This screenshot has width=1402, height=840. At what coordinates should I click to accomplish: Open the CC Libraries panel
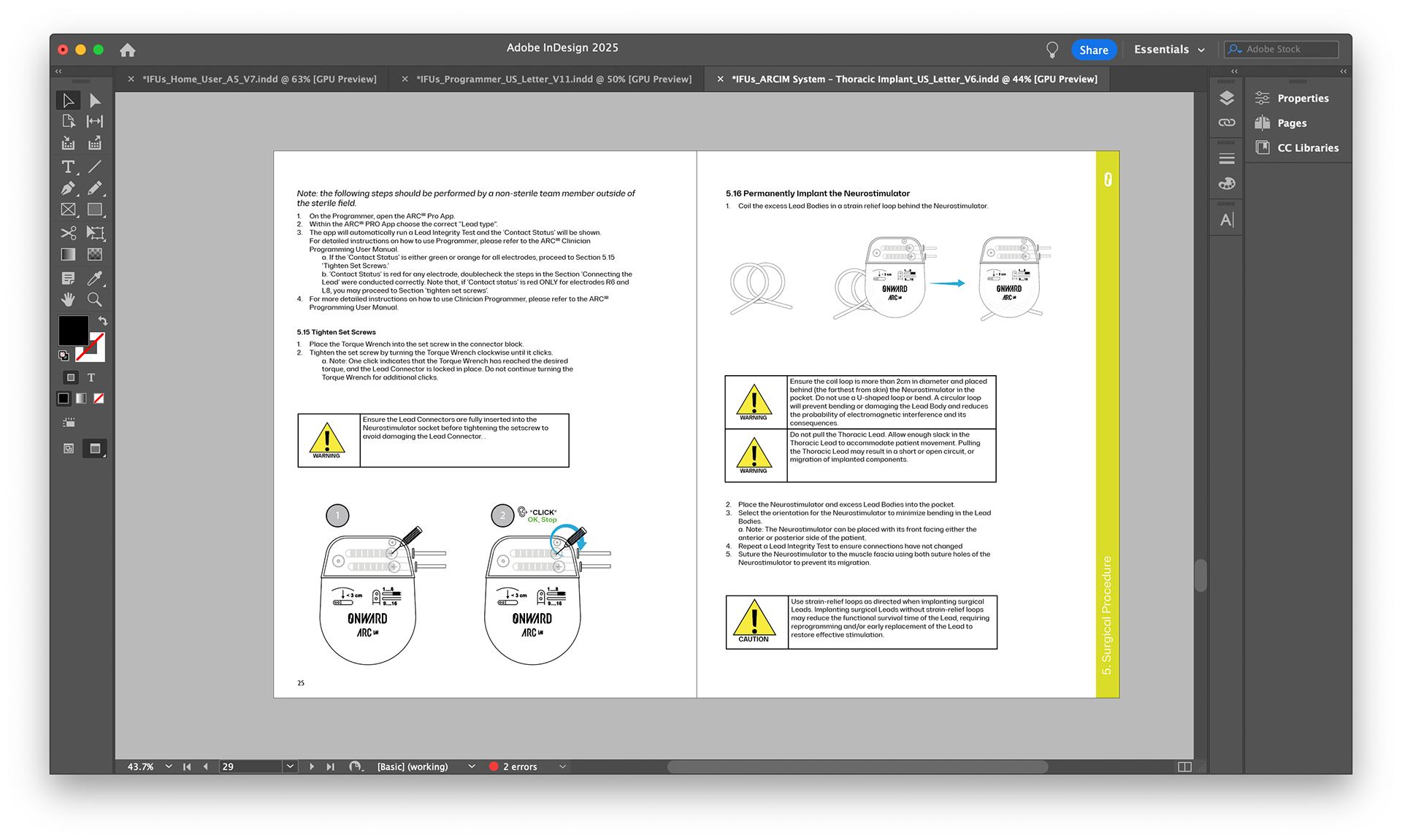1298,147
